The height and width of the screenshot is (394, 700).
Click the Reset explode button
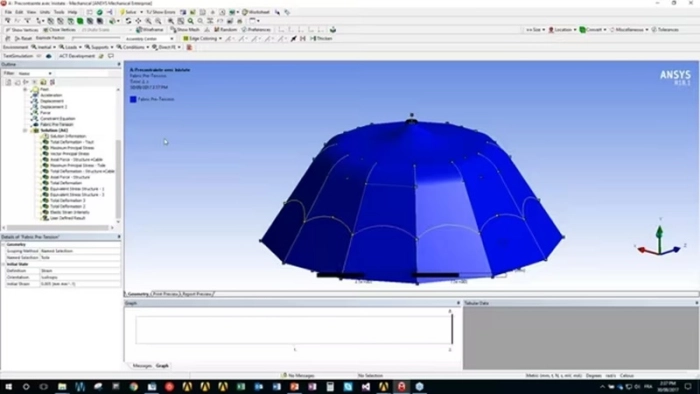click(23, 38)
